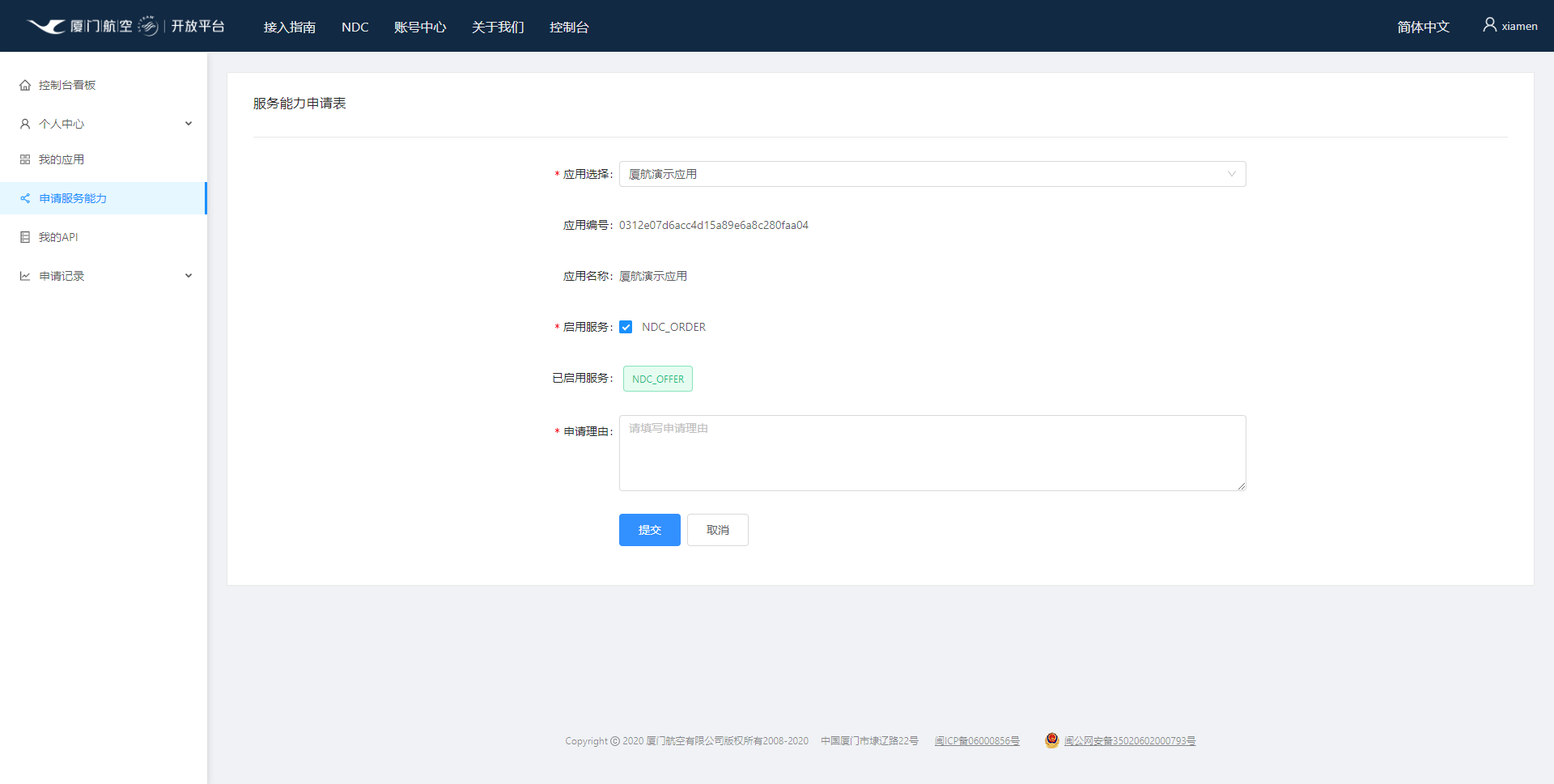Viewport: 1554px width, 784px height.
Task: Click the application ID 0312e07d6acc4d15a89e6a8c280faa04
Action: 714,225
